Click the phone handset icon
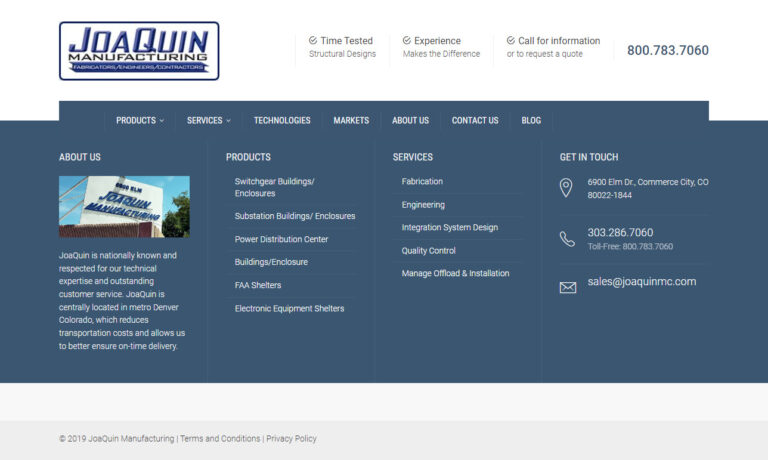768x460 pixels. tap(567, 239)
